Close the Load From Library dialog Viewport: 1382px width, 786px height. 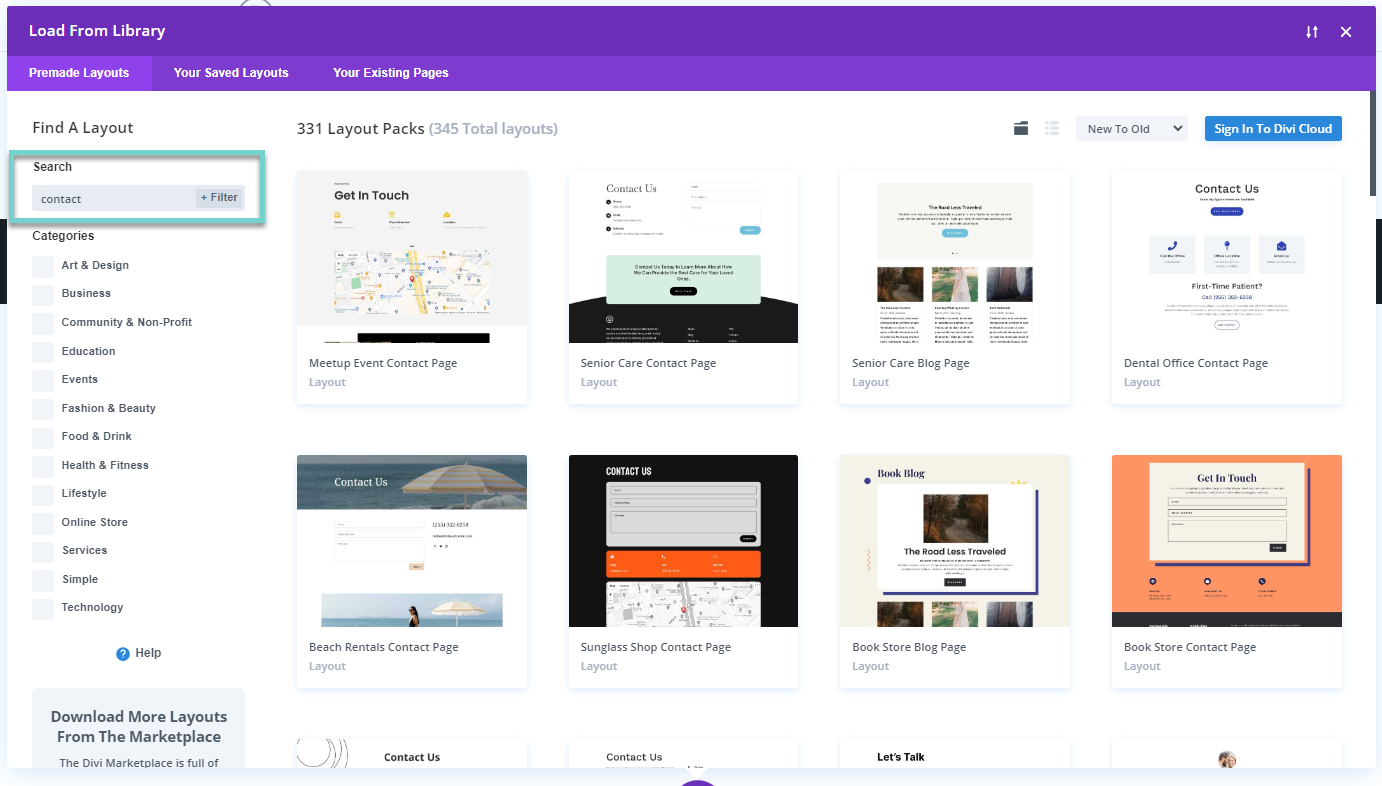pyautogui.click(x=1346, y=32)
